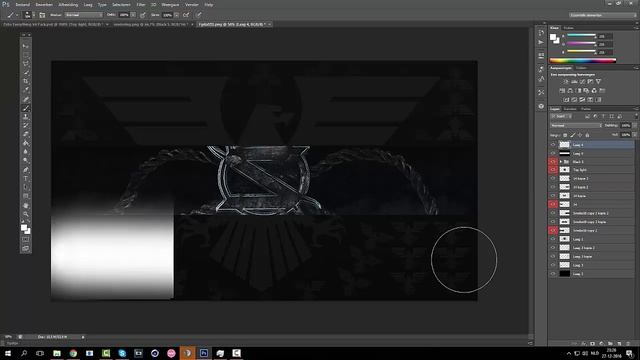Viewport: 640px width, 360px height.
Task: Open the layer filter kind dropdown
Action: coord(561,117)
